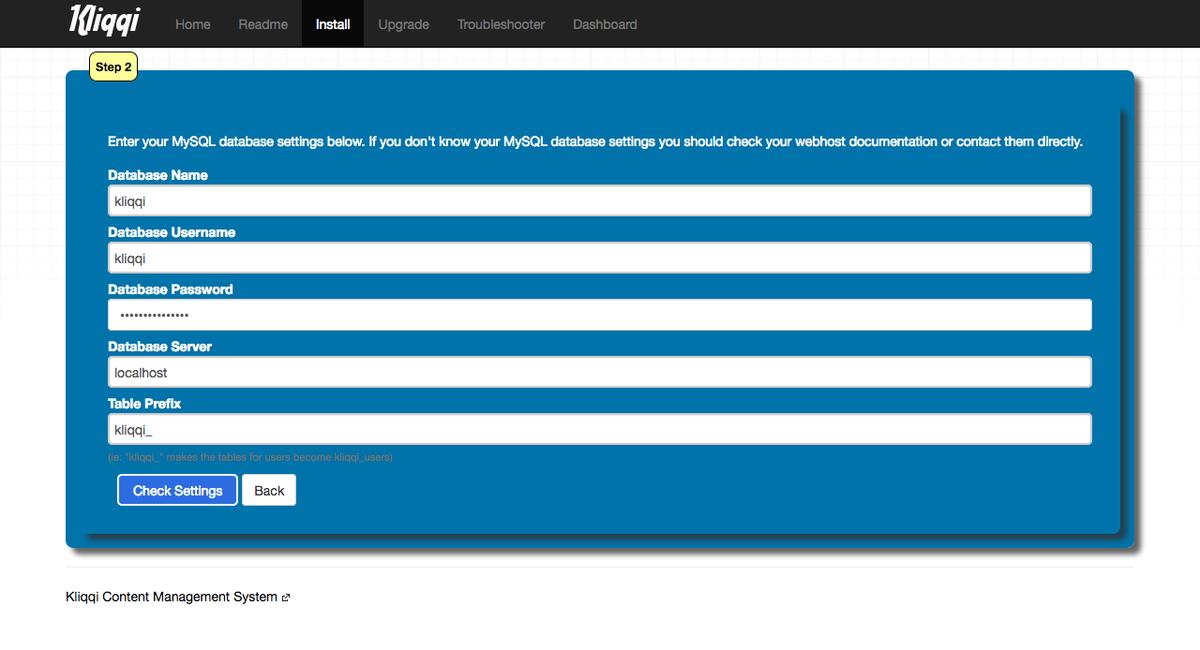Image resolution: width=1200 pixels, height=650 pixels.
Task: Click the Database Server field containing localhost
Action: [599, 372]
